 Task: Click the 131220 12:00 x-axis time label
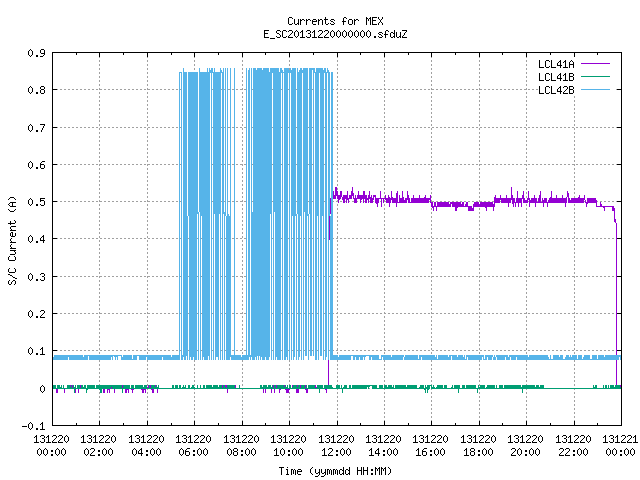click(336, 446)
